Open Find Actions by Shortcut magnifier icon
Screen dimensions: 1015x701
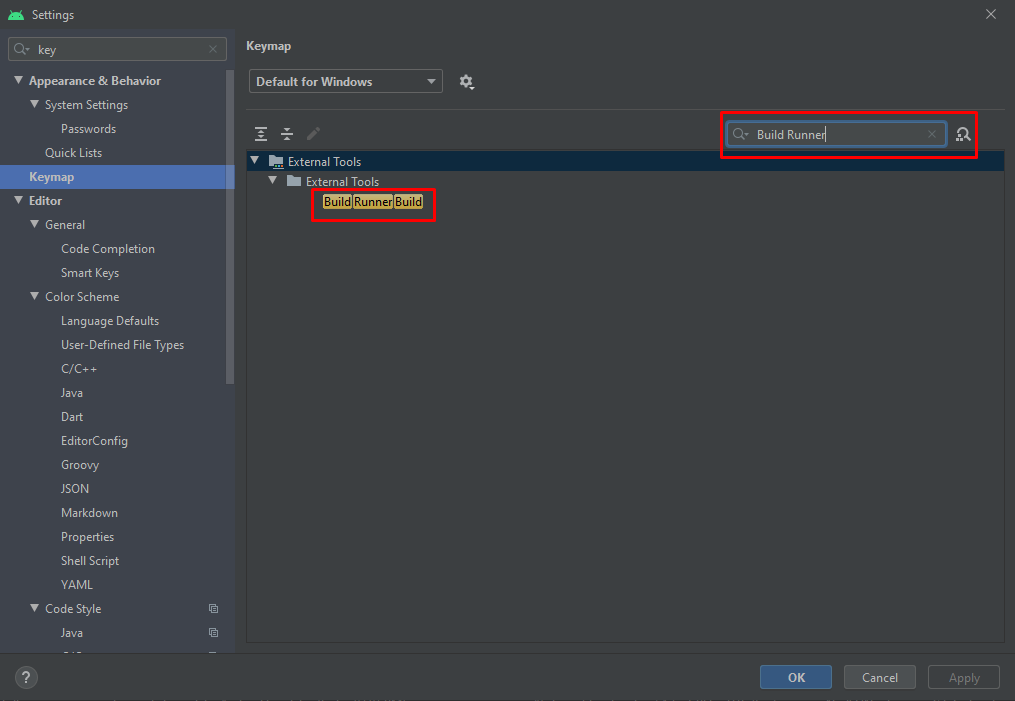pos(963,133)
